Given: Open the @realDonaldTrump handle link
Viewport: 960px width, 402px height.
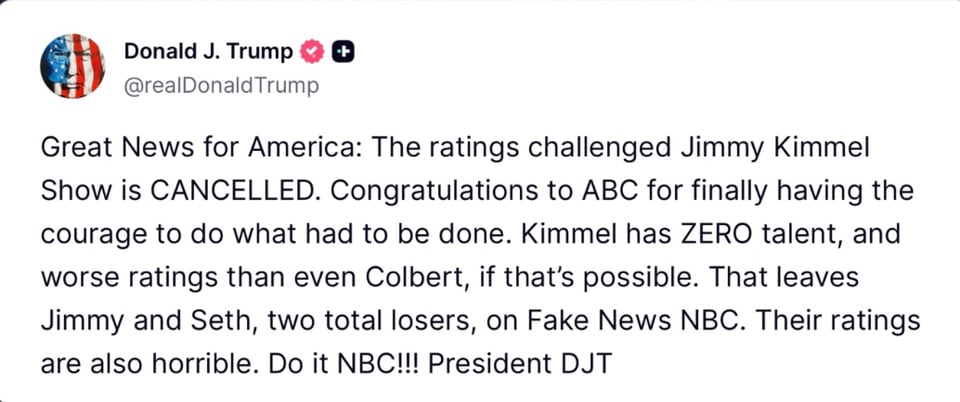Looking at the screenshot, I should pos(221,86).
